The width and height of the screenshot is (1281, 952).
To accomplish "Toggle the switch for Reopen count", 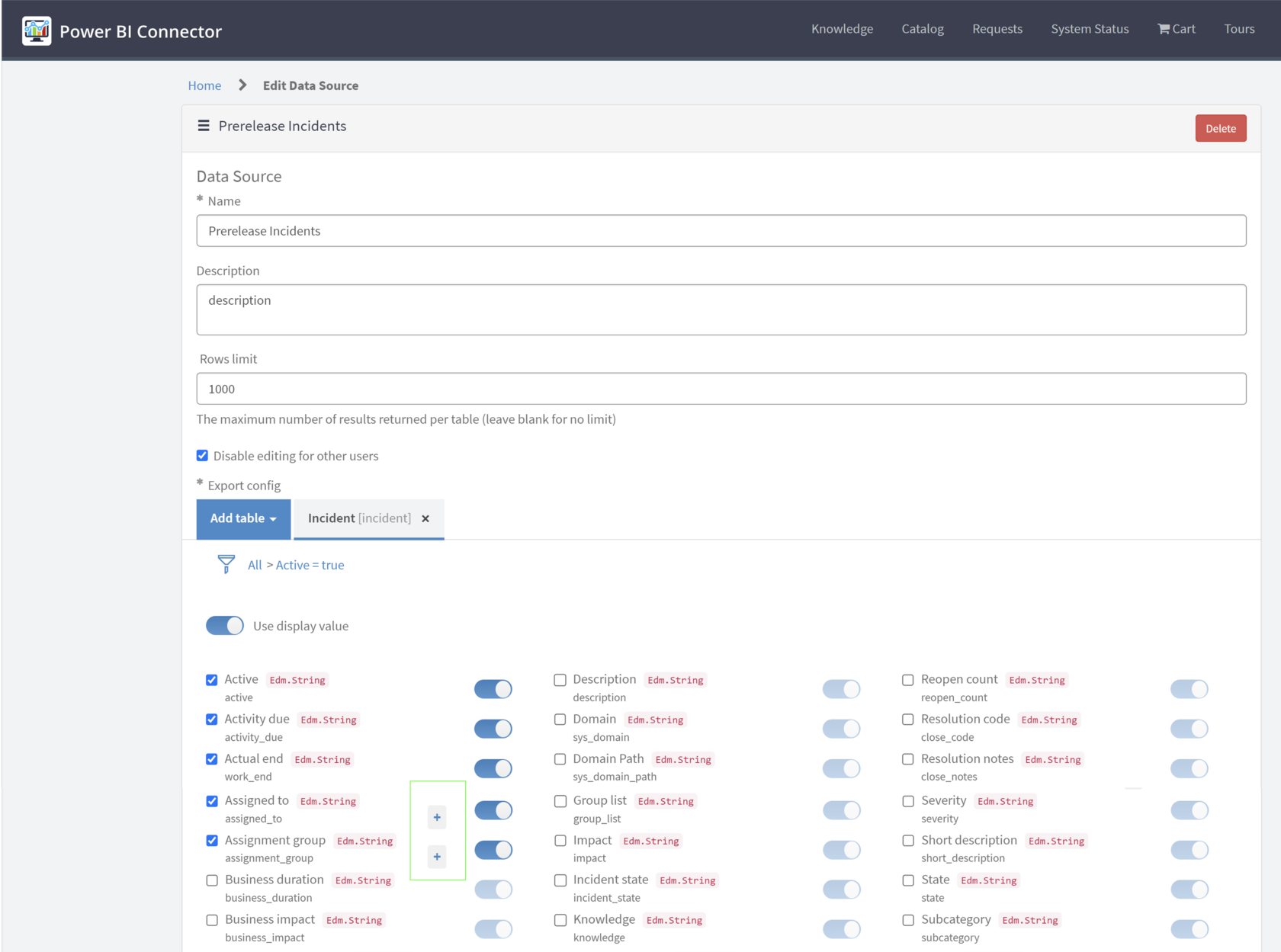I will coord(1189,689).
